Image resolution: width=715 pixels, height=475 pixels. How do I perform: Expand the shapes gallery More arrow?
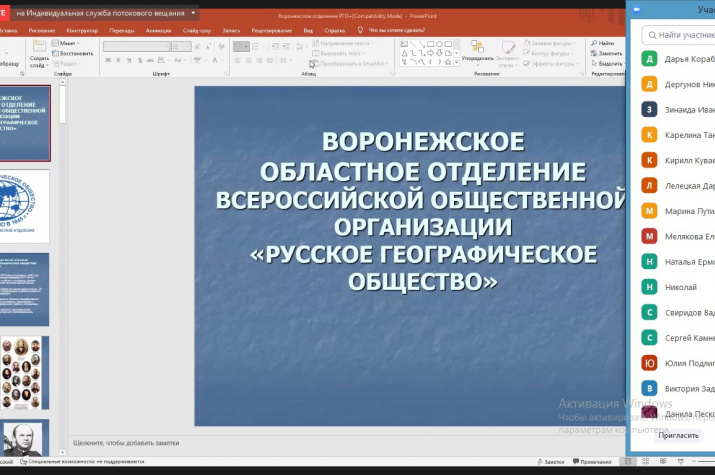(x=456, y=62)
